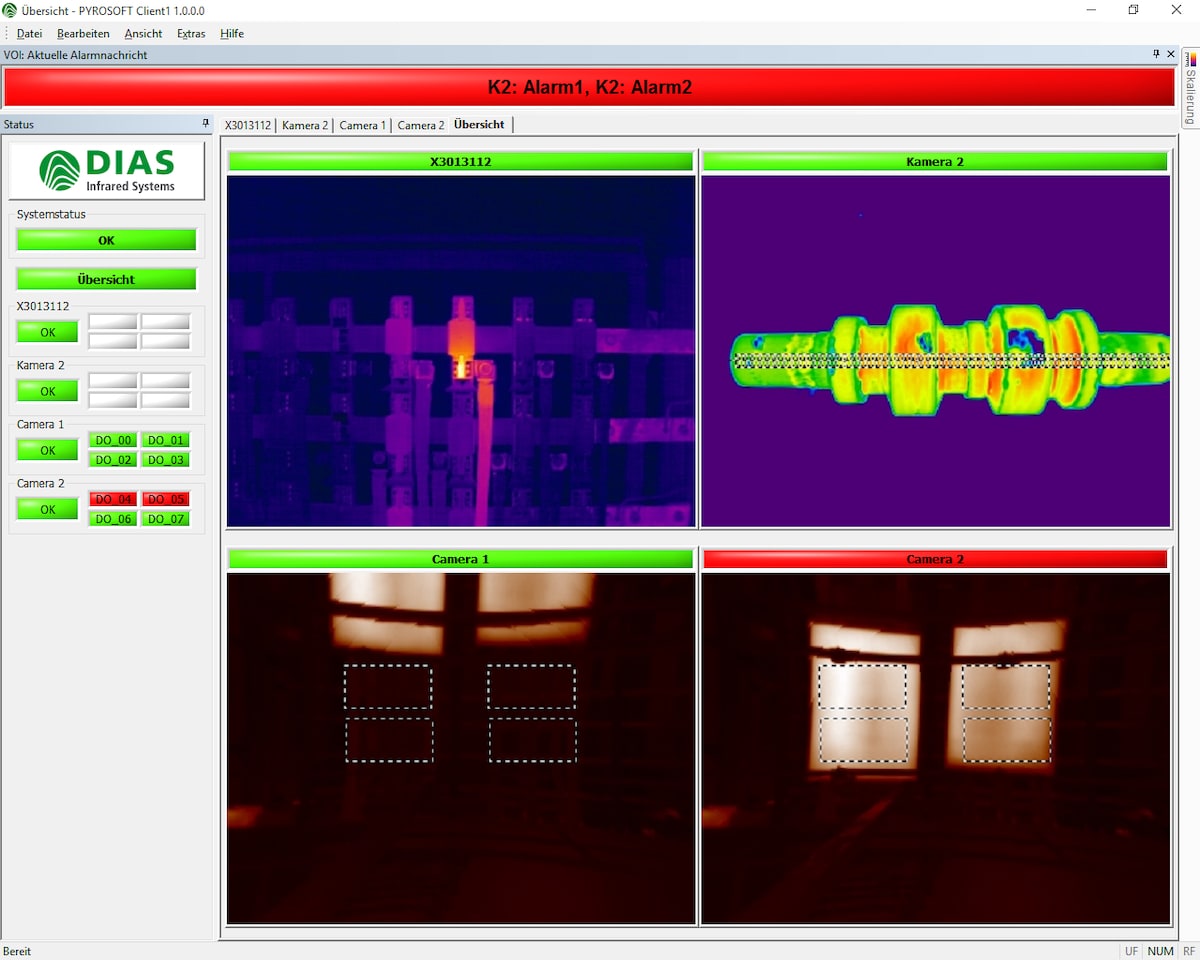Click the PYROSOFT app icon in title bar
The width and height of the screenshot is (1200, 960).
10,10
